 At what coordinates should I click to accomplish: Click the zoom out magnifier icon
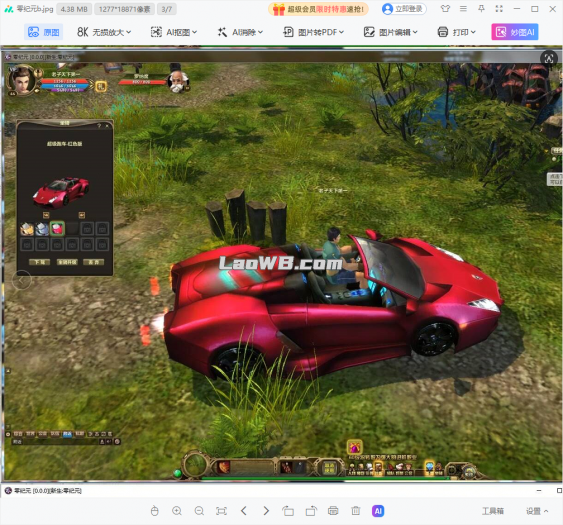pos(199,511)
